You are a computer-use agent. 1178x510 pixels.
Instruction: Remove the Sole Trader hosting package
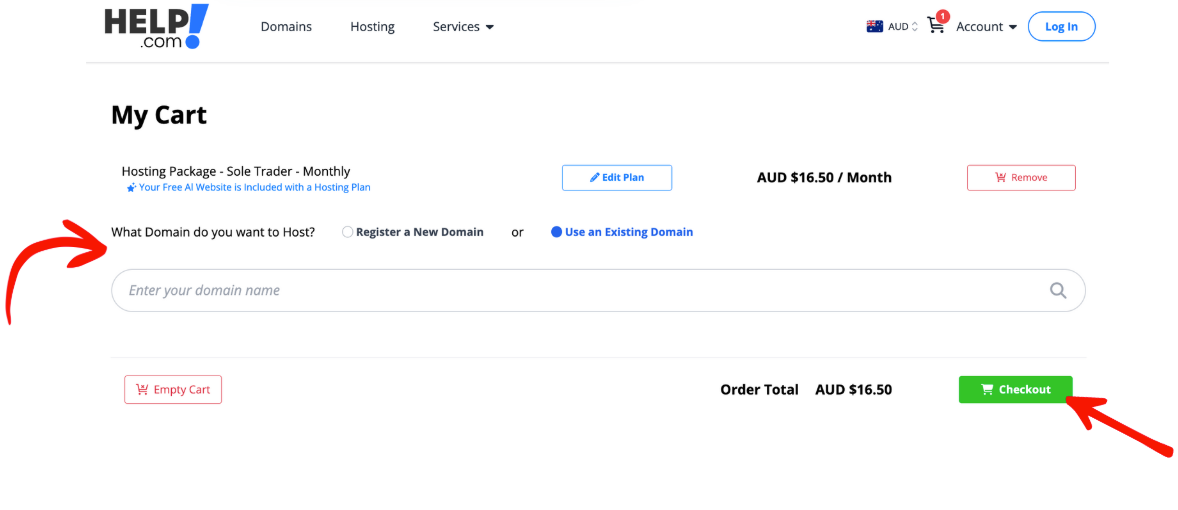1020,178
